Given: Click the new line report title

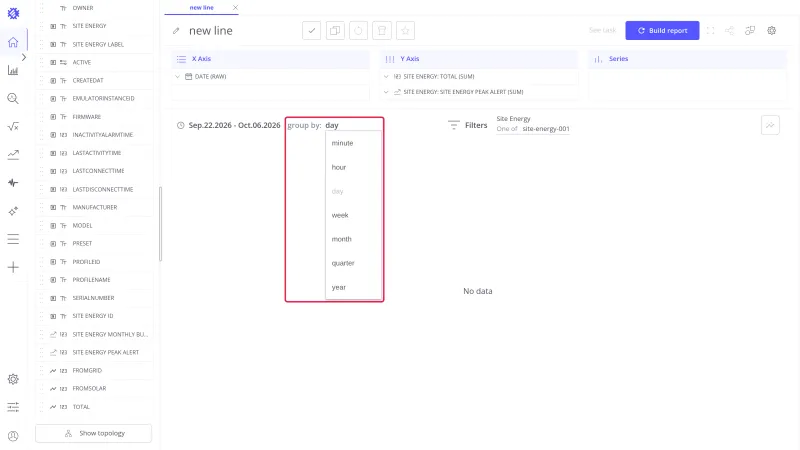Looking at the screenshot, I should tap(211, 31).
